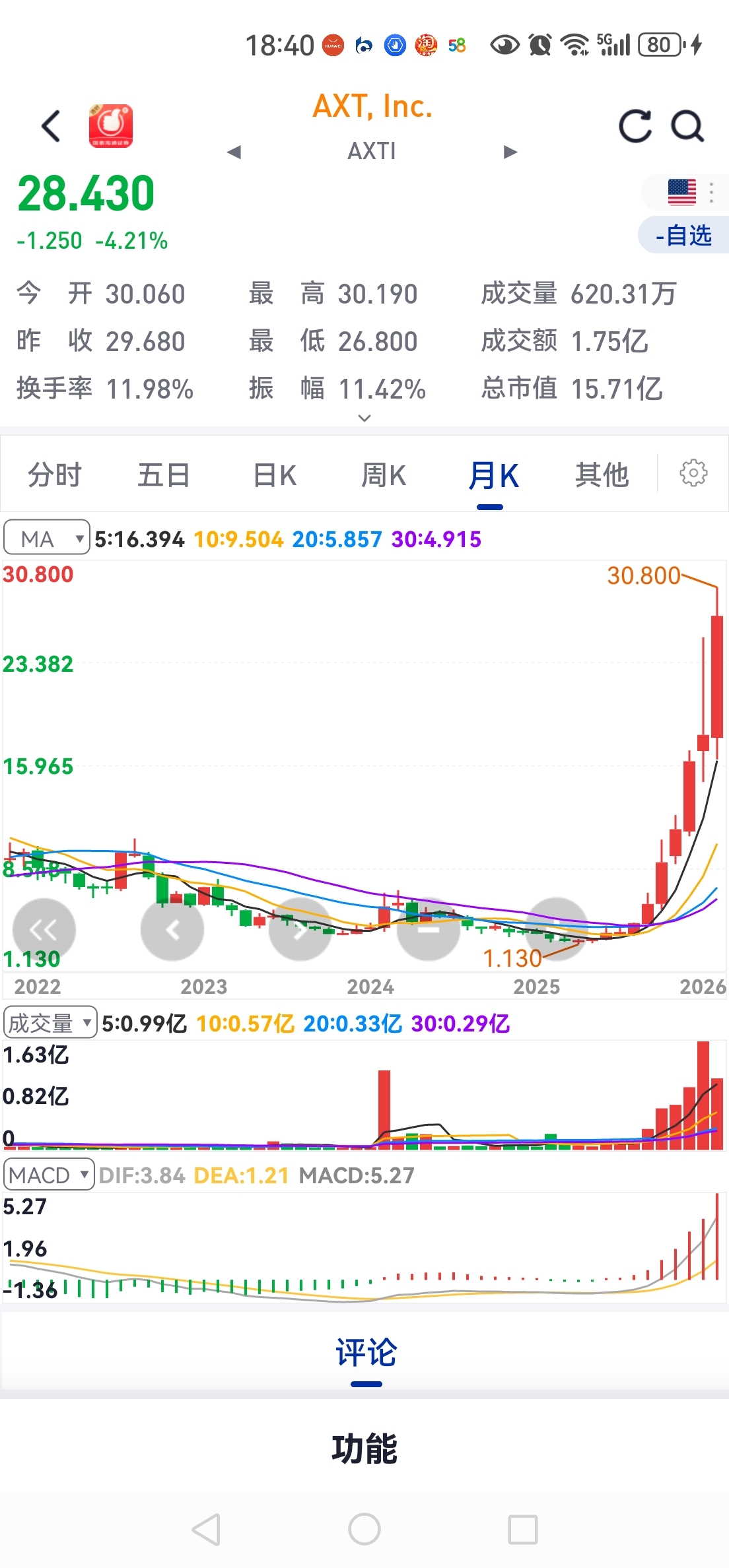Tap the 昨收 29.680 previous close
This screenshot has height=1568, width=729.
tap(100, 341)
